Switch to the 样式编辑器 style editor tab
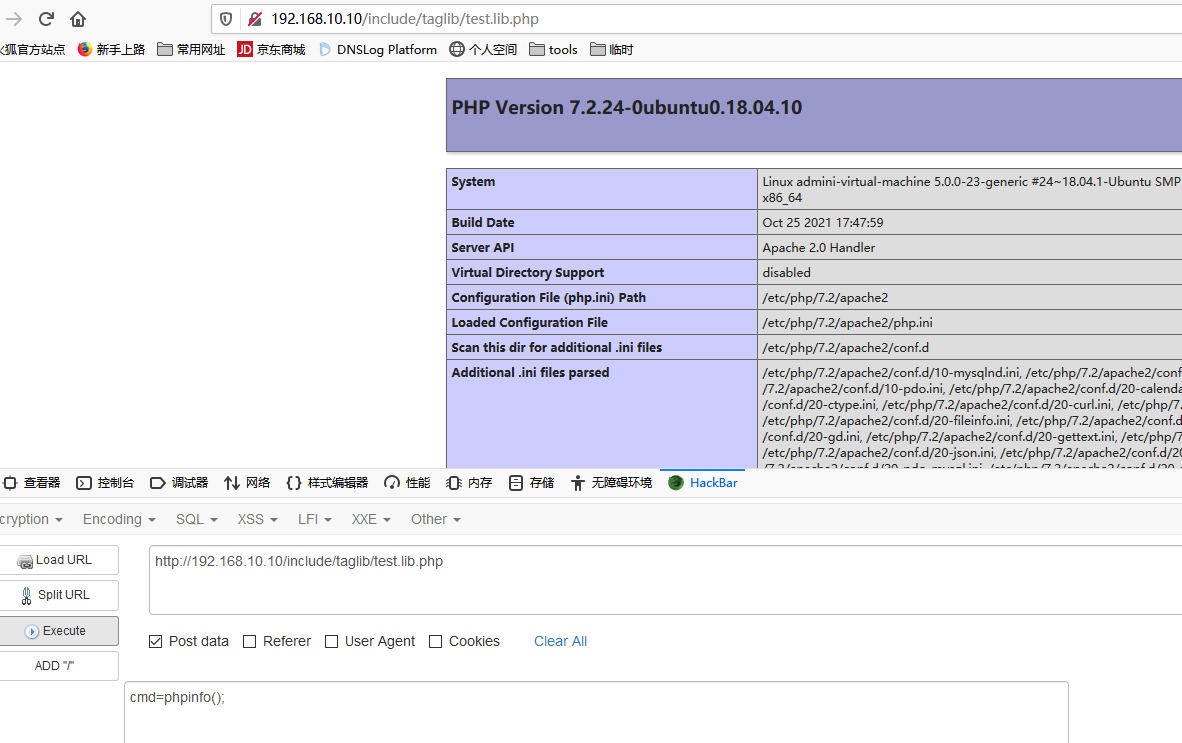 [x=327, y=483]
